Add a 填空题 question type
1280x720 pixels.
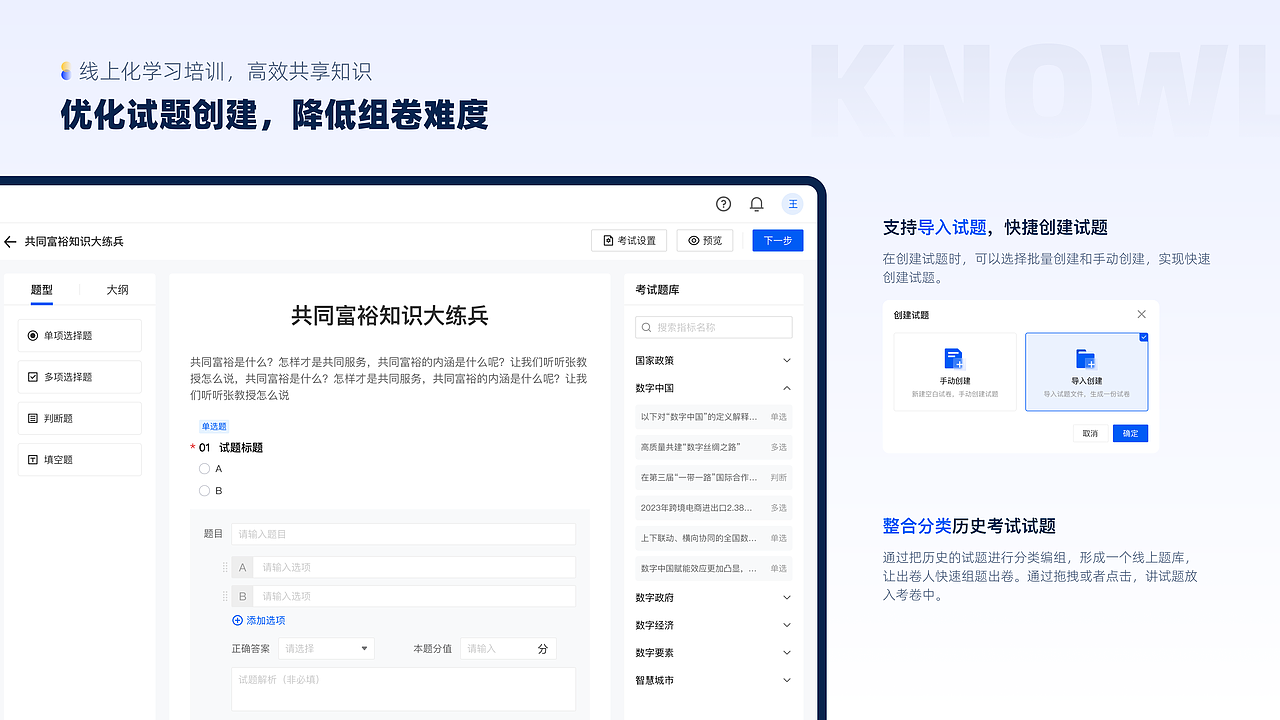[x=80, y=460]
